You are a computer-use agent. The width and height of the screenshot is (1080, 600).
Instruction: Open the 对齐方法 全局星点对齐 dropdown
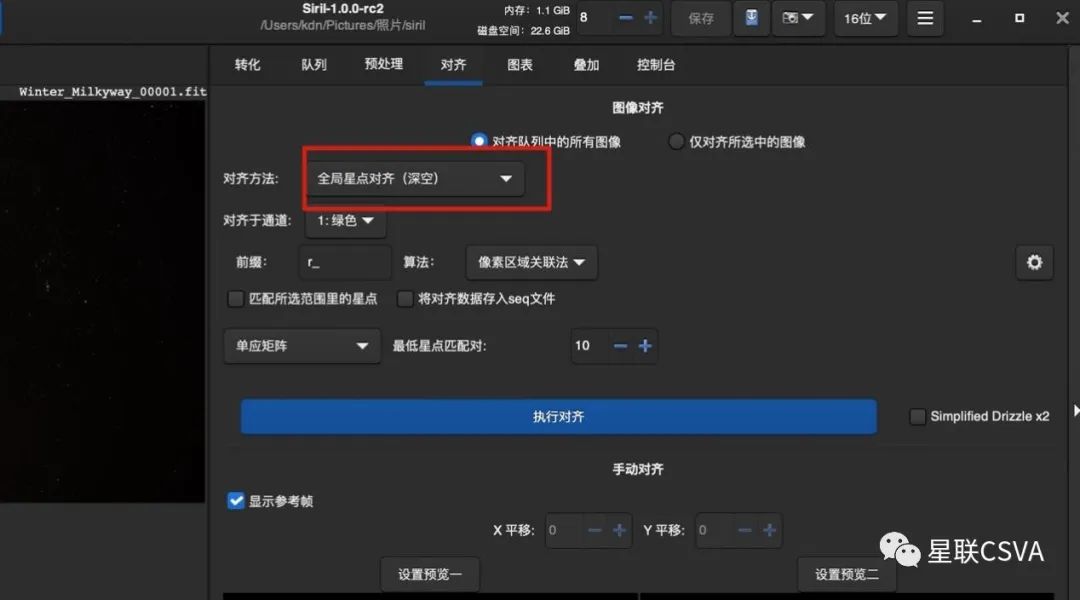pos(414,179)
